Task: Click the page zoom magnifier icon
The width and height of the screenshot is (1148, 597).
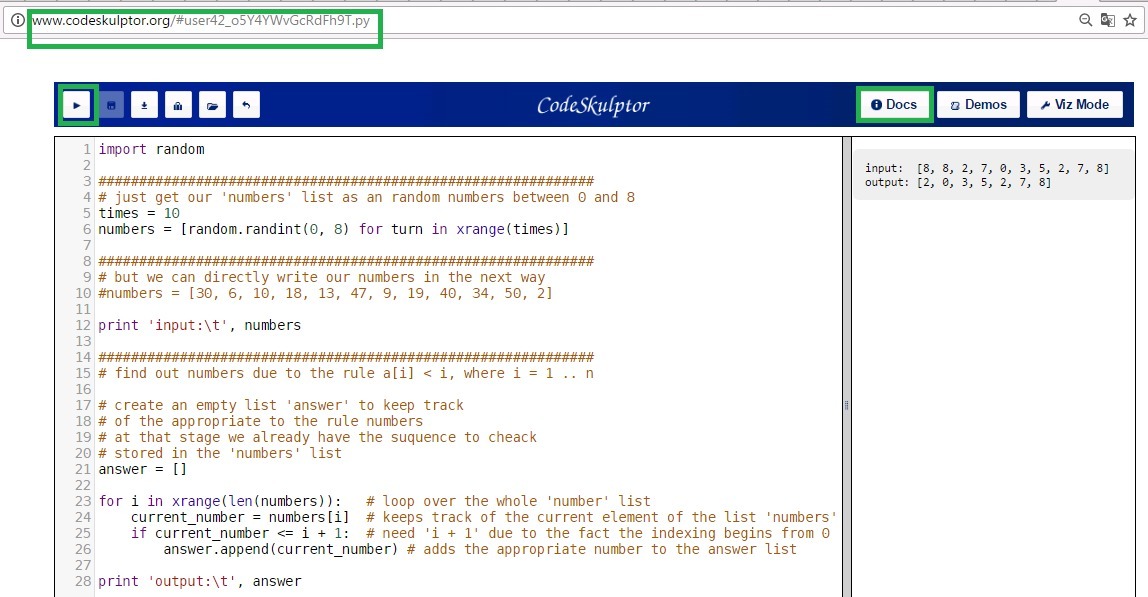Action: [x=1086, y=20]
